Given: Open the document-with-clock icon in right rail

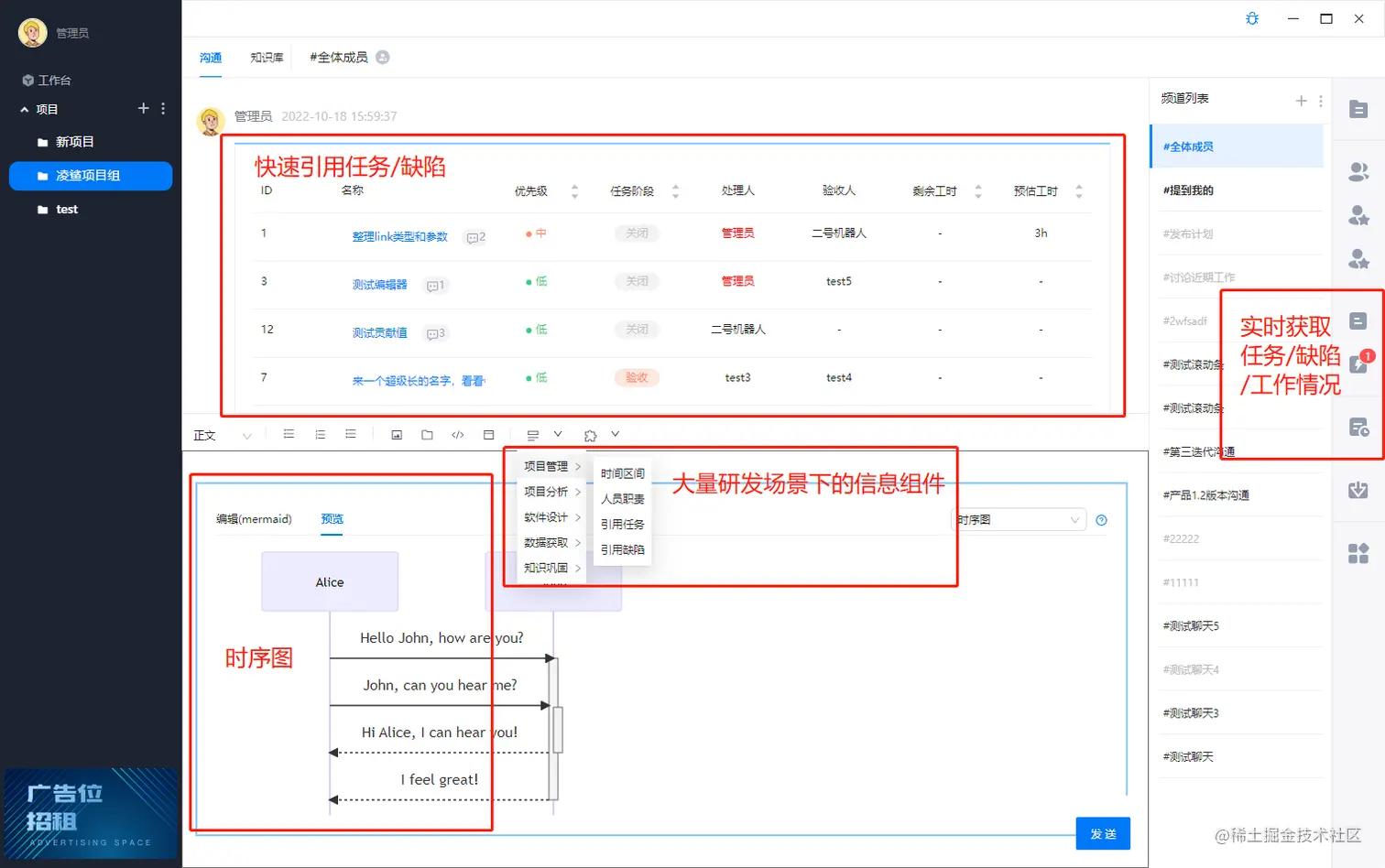Looking at the screenshot, I should click(x=1359, y=427).
